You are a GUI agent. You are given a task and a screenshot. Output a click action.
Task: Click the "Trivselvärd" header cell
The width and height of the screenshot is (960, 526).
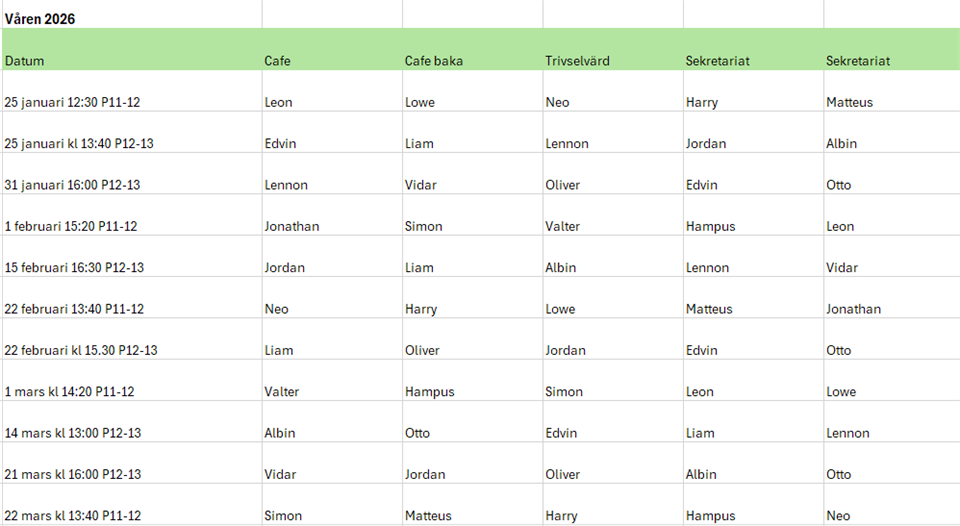click(577, 61)
